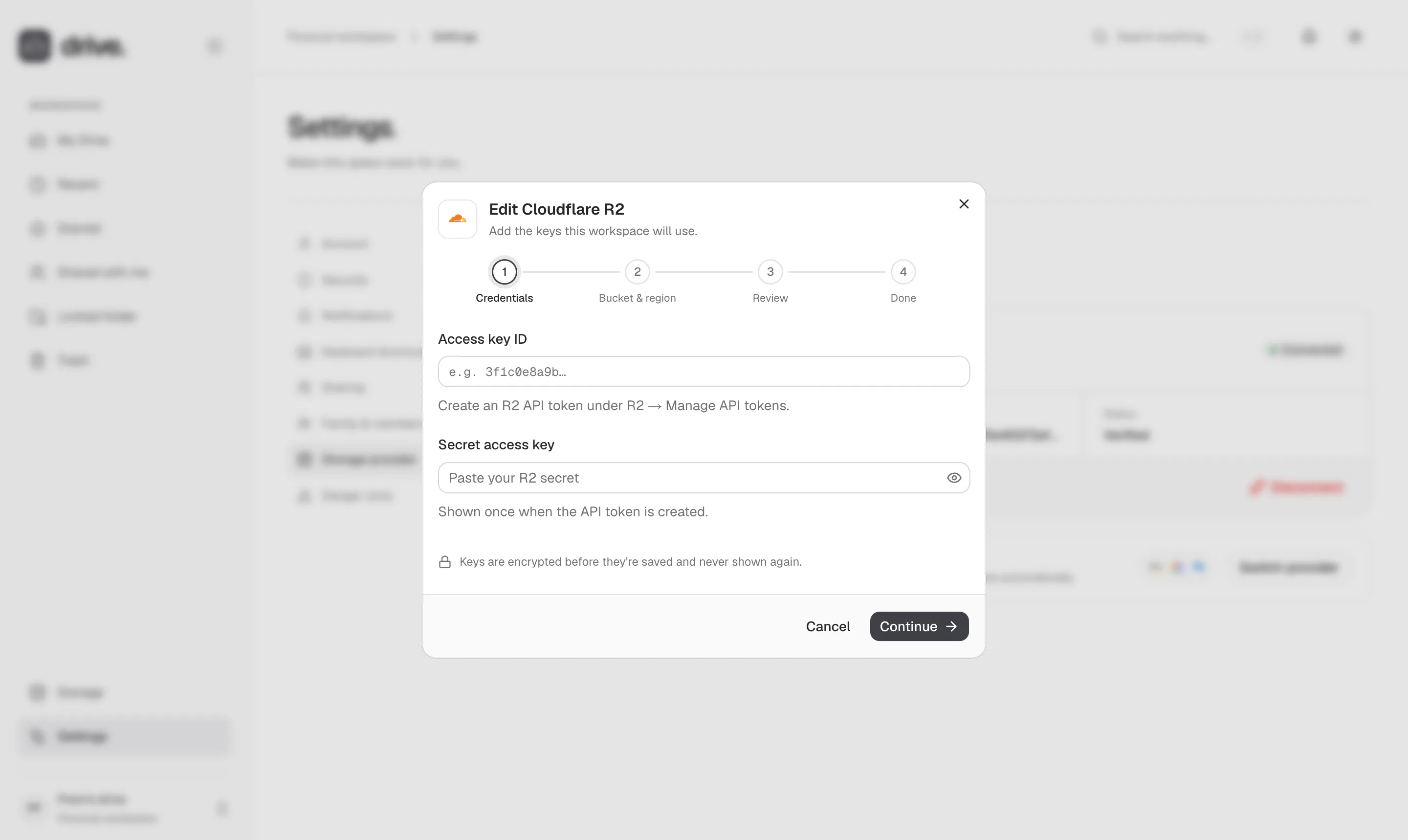Select step 4 Done circle
The height and width of the screenshot is (840, 1408).
click(903, 272)
